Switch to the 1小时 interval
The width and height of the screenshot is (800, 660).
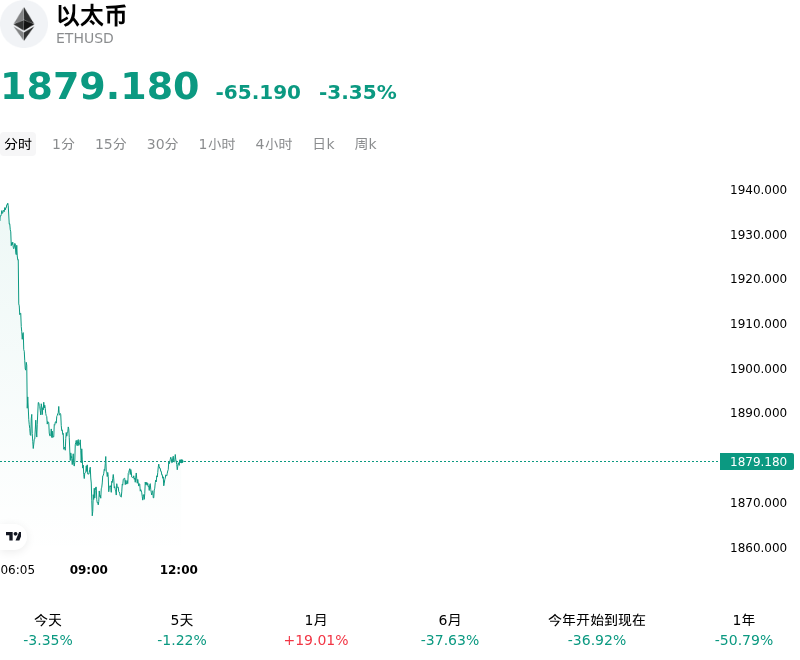(217, 144)
